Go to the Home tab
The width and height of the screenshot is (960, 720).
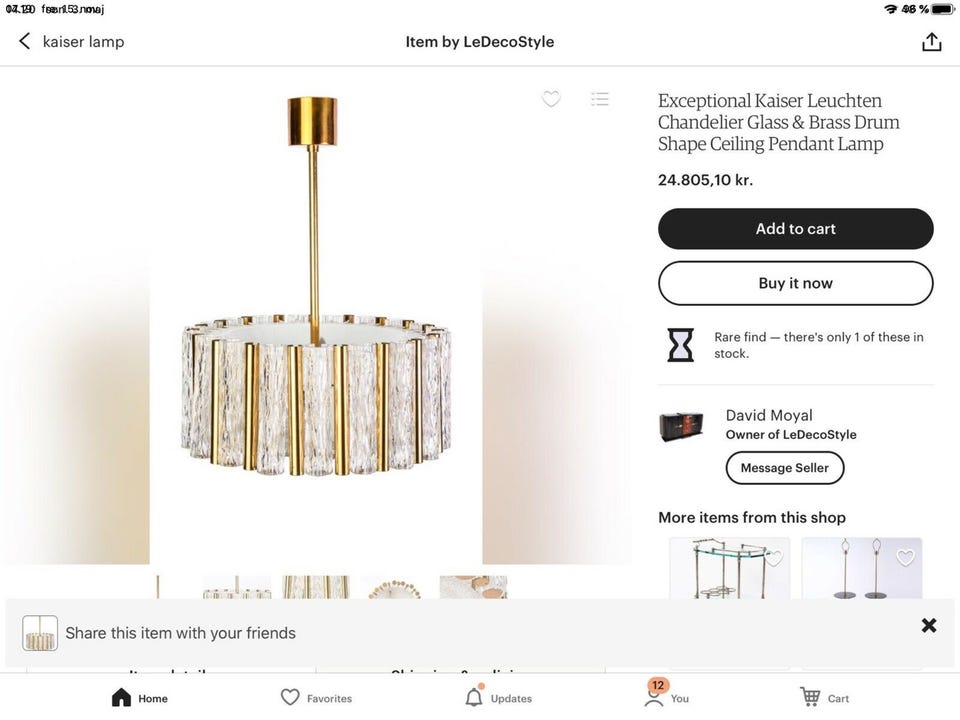pyautogui.click(x=140, y=698)
